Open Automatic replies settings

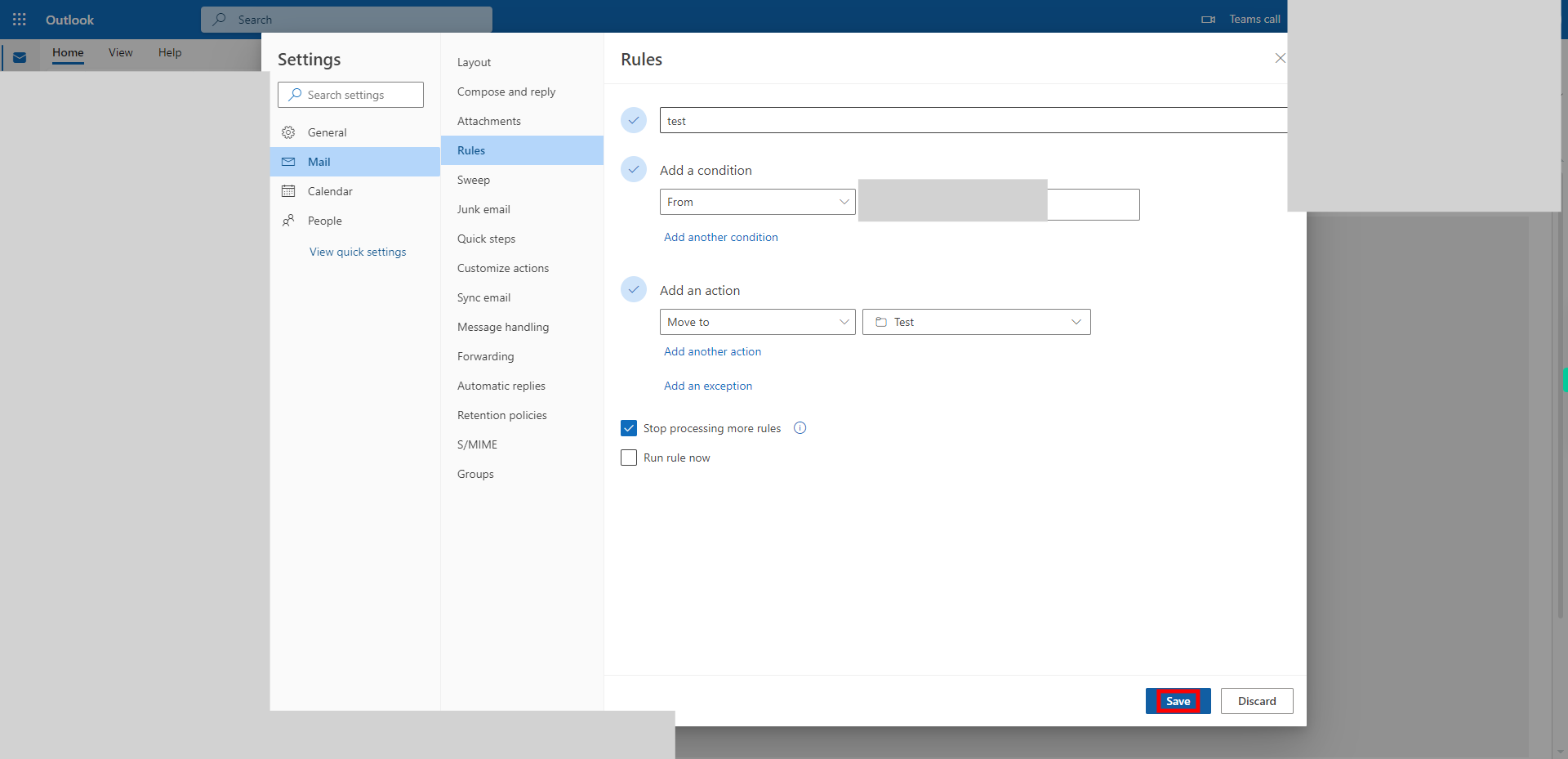click(522, 386)
